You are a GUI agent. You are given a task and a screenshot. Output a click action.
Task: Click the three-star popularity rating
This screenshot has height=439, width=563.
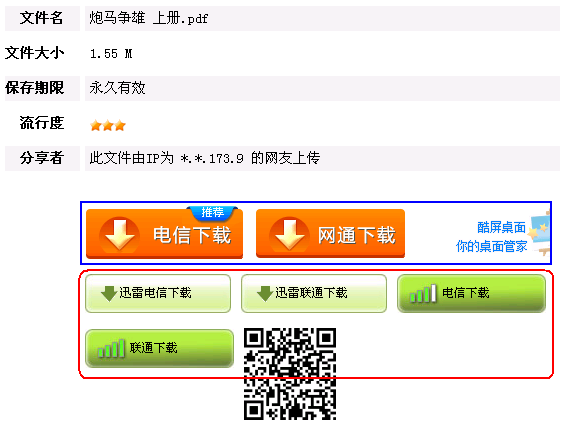pyautogui.click(x=108, y=125)
